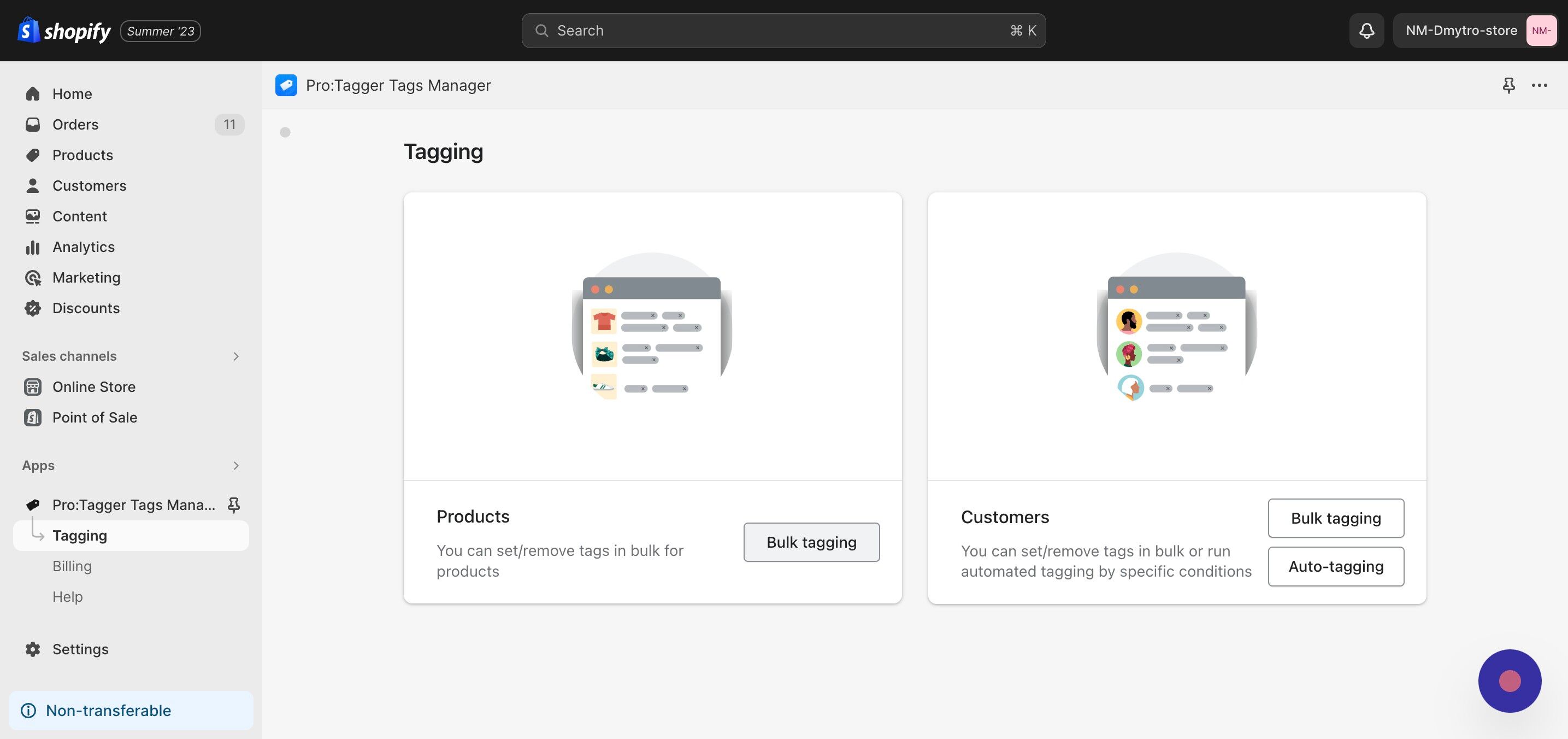Click the Products card heading
Image resolution: width=1568 pixels, height=739 pixels.
coord(473,516)
